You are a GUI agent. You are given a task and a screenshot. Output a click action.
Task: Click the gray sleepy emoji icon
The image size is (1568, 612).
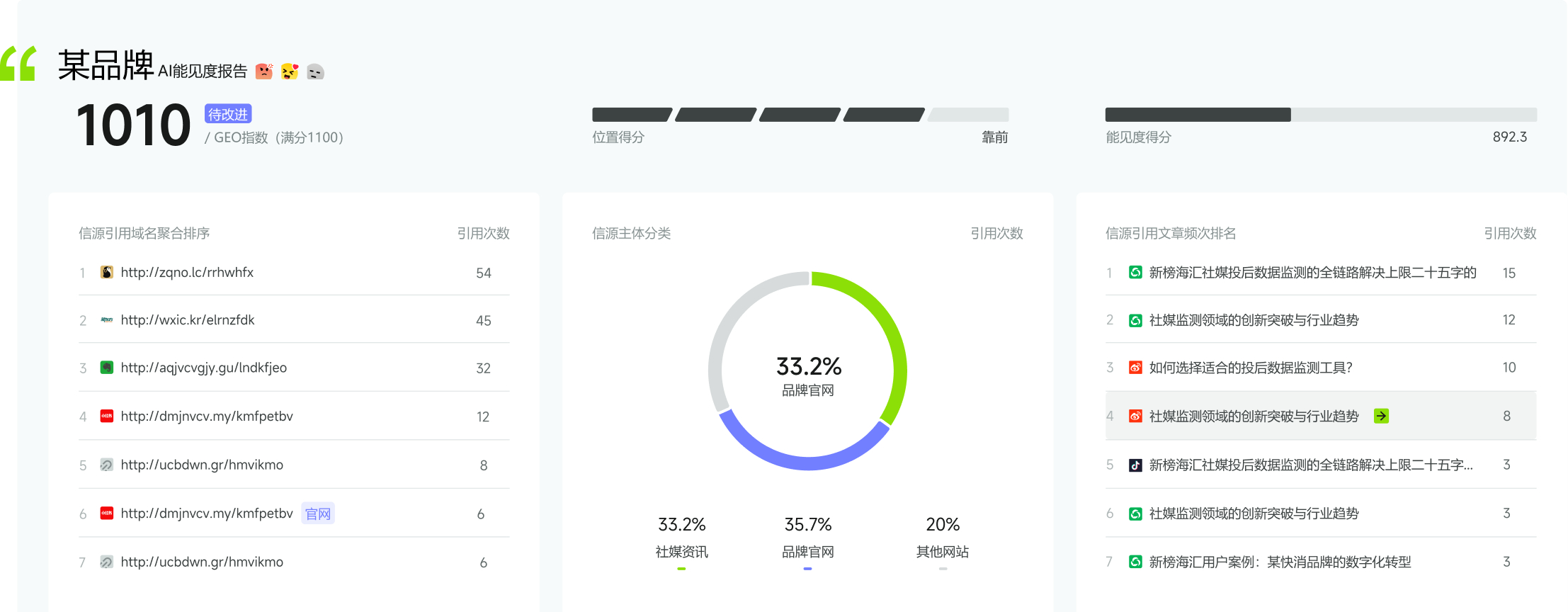click(x=315, y=72)
